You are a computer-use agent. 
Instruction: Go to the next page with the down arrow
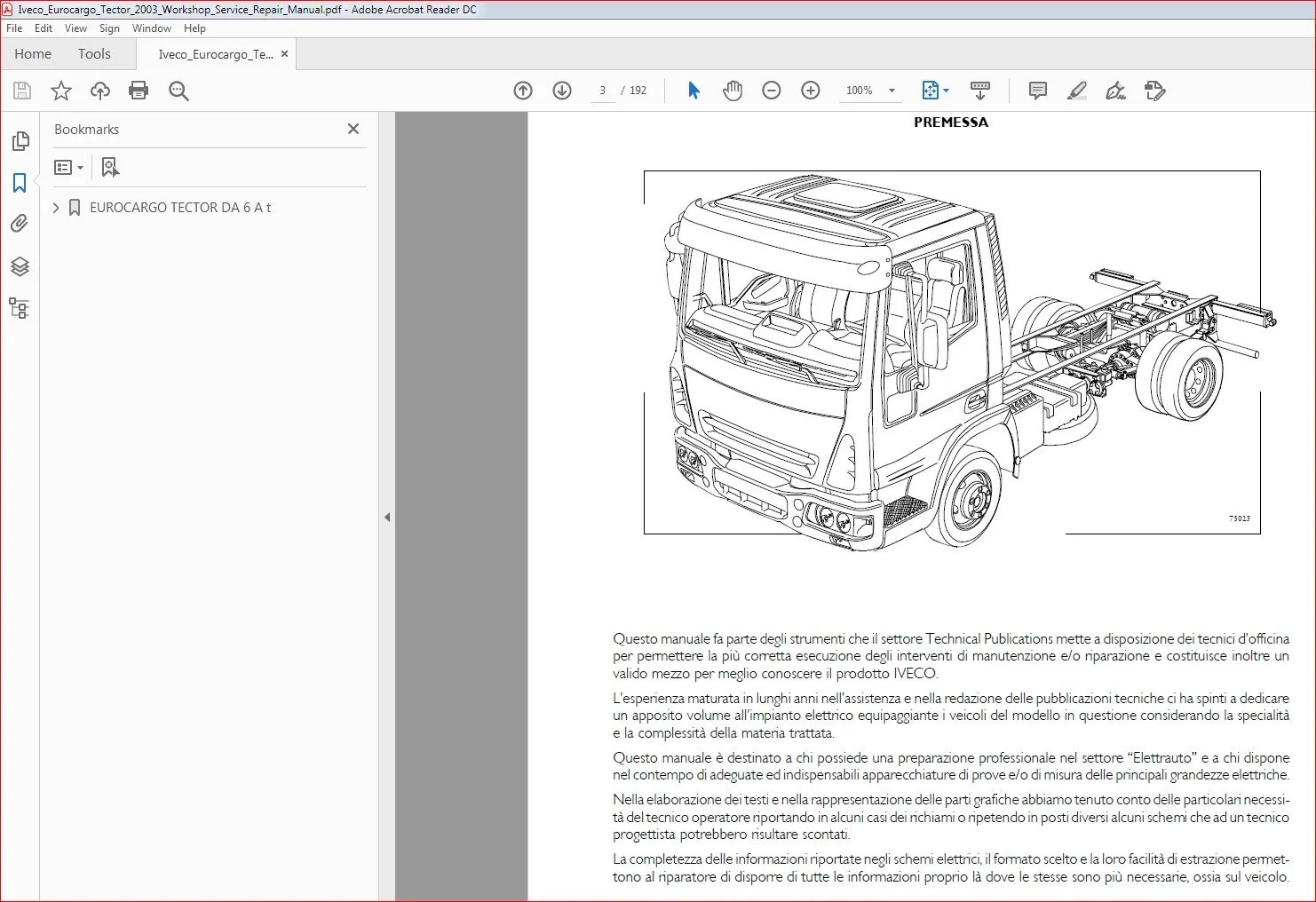click(x=562, y=91)
